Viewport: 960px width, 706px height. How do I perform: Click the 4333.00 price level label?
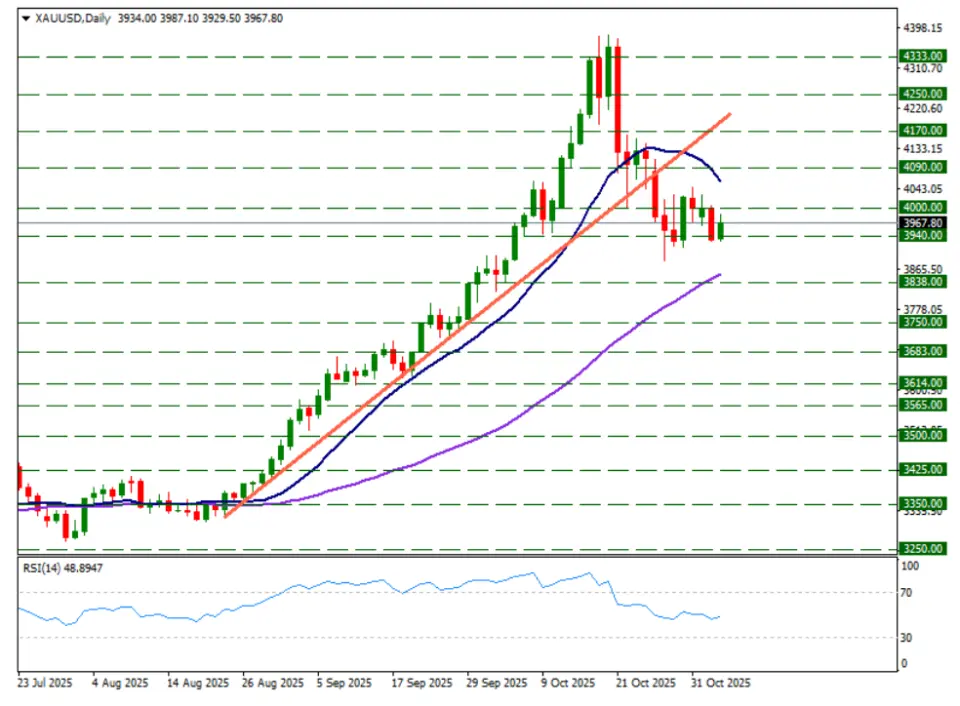[x=924, y=57]
